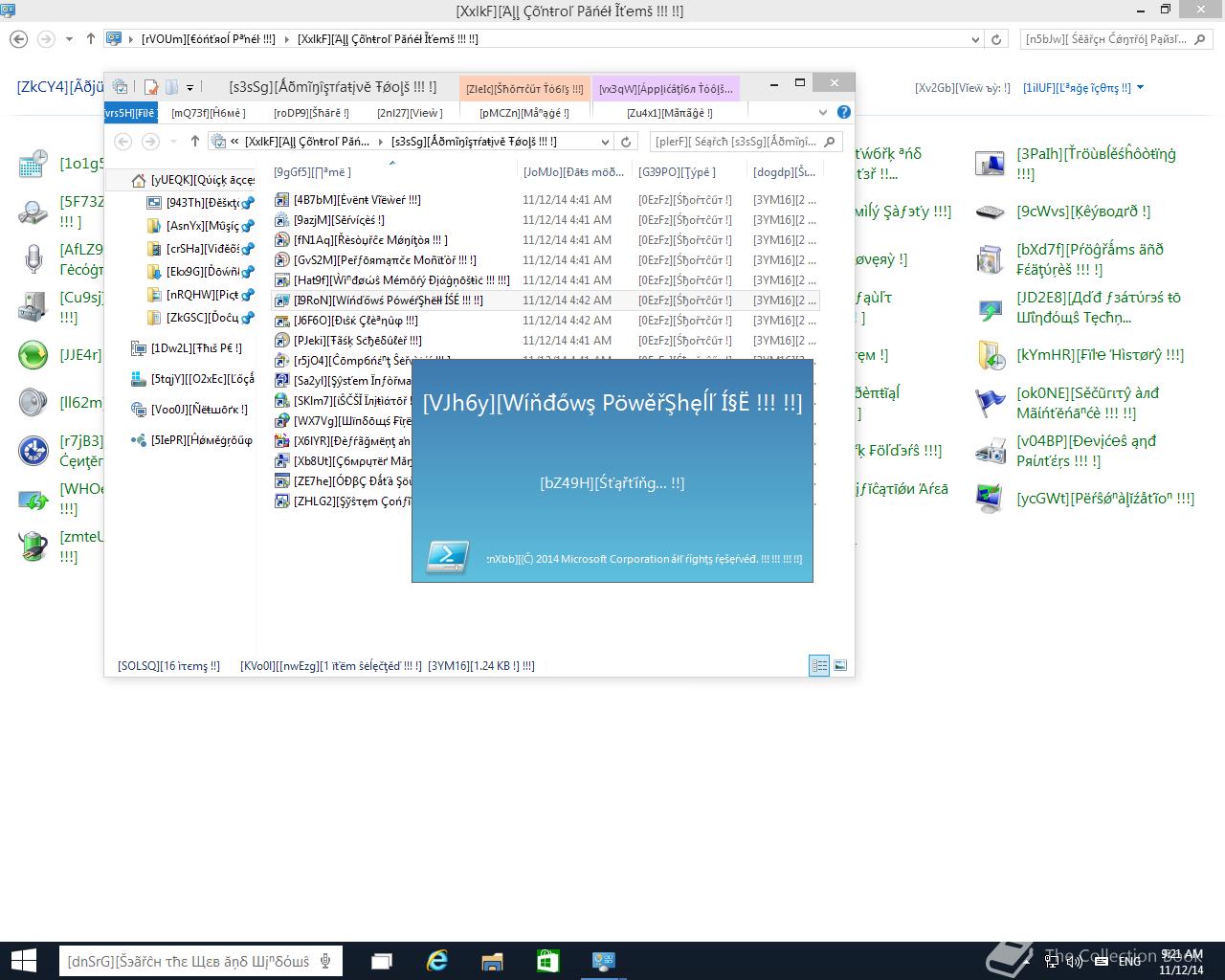Open Control Panel address bar dropdown
The width and height of the screenshot is (1225, 980).
[975, 39]
